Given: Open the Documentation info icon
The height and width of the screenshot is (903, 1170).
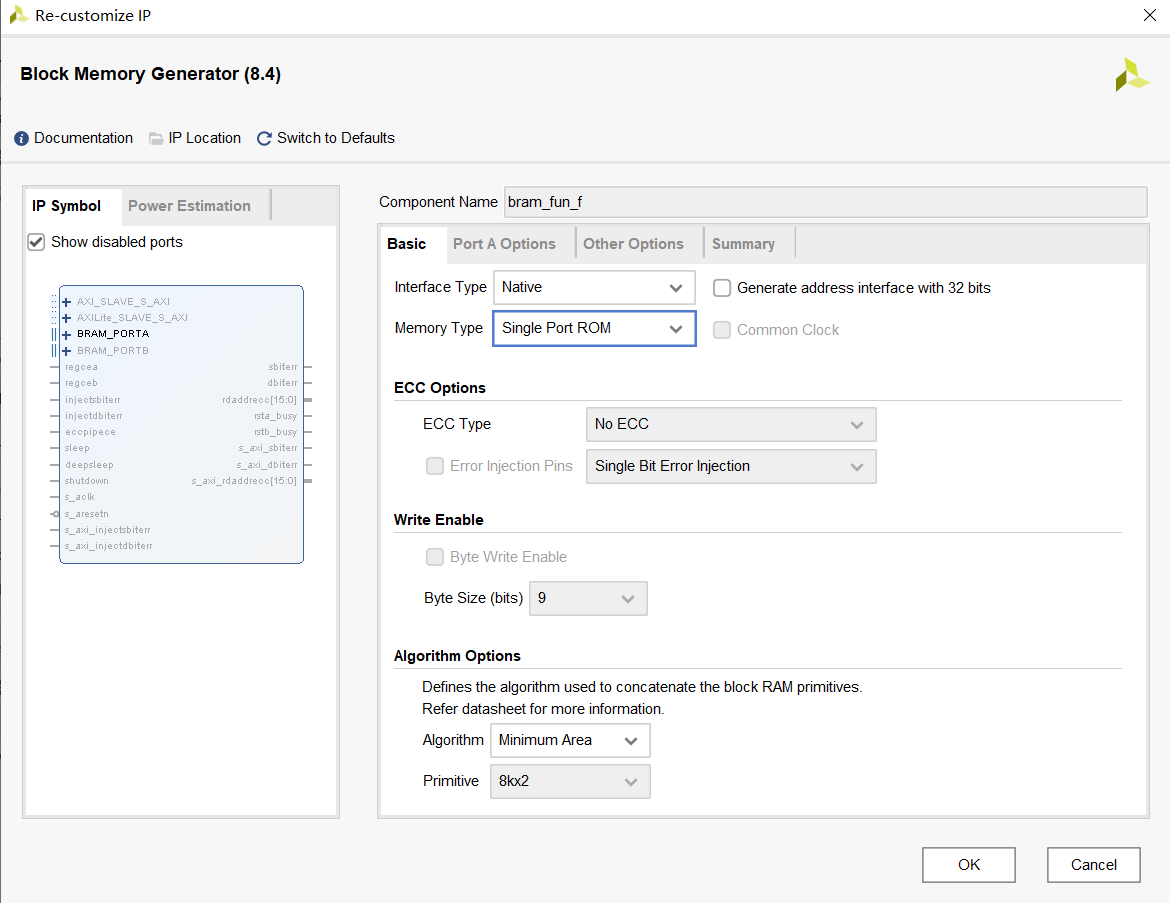Looking at the screenshot, I should point(22,138).
